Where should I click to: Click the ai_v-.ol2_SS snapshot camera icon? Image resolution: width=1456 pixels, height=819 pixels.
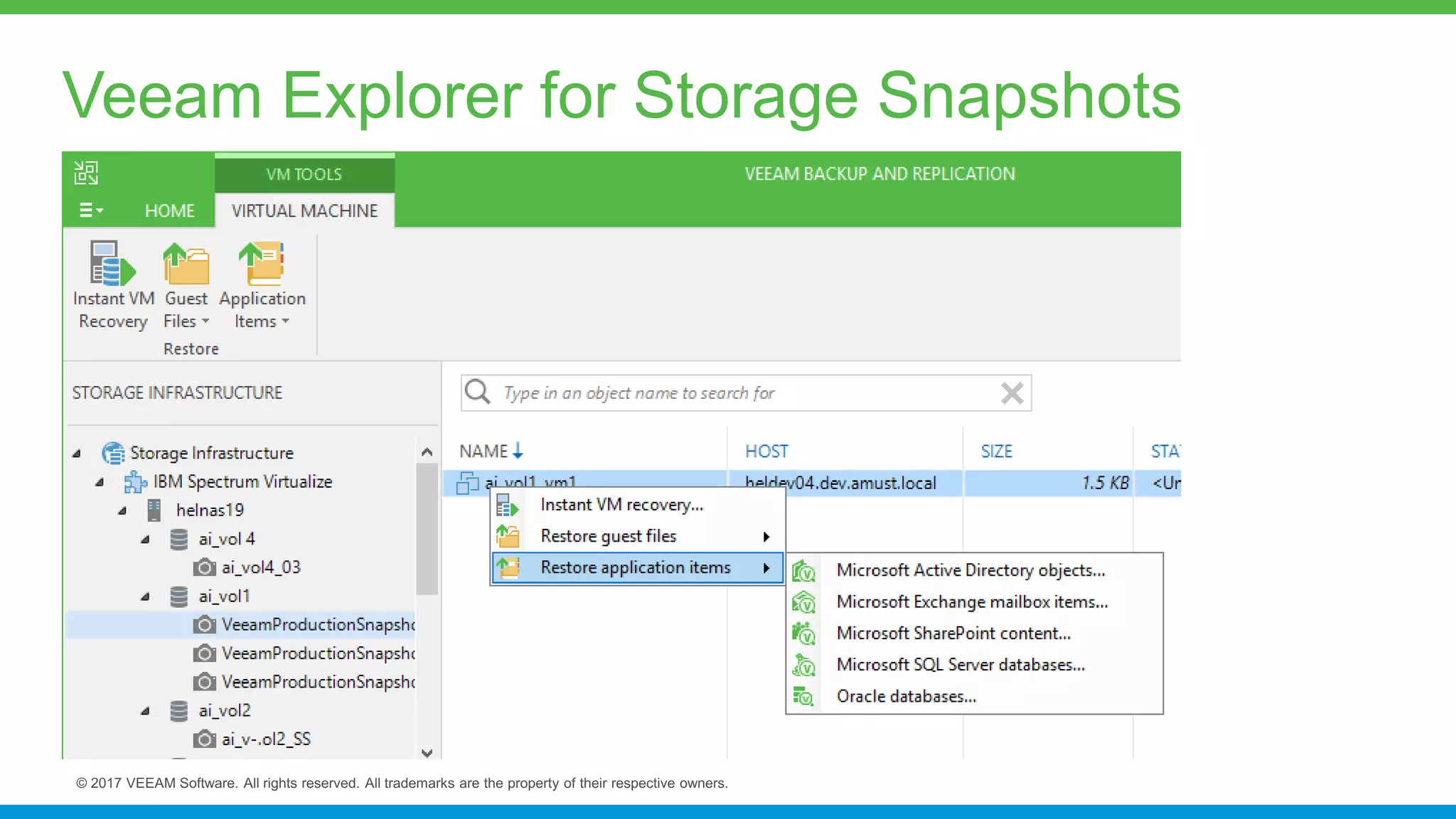coord(204,739)
